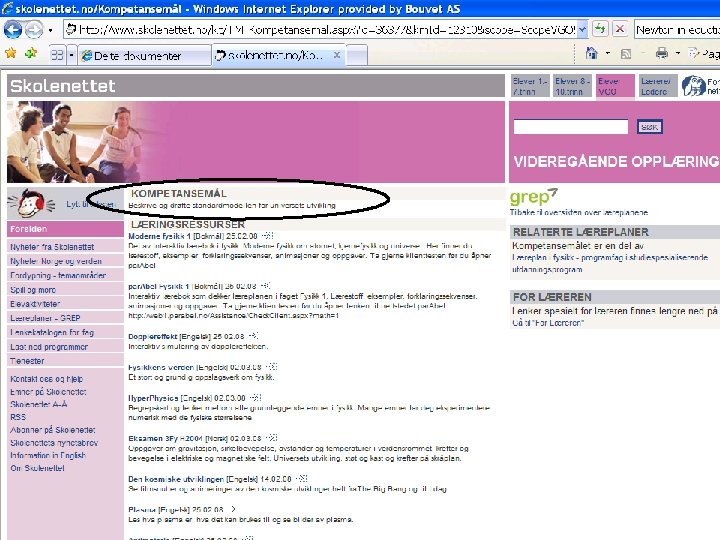Click the RSS link in left sidebar
Viewport: 720px width, 540px height.
point(18,417)
